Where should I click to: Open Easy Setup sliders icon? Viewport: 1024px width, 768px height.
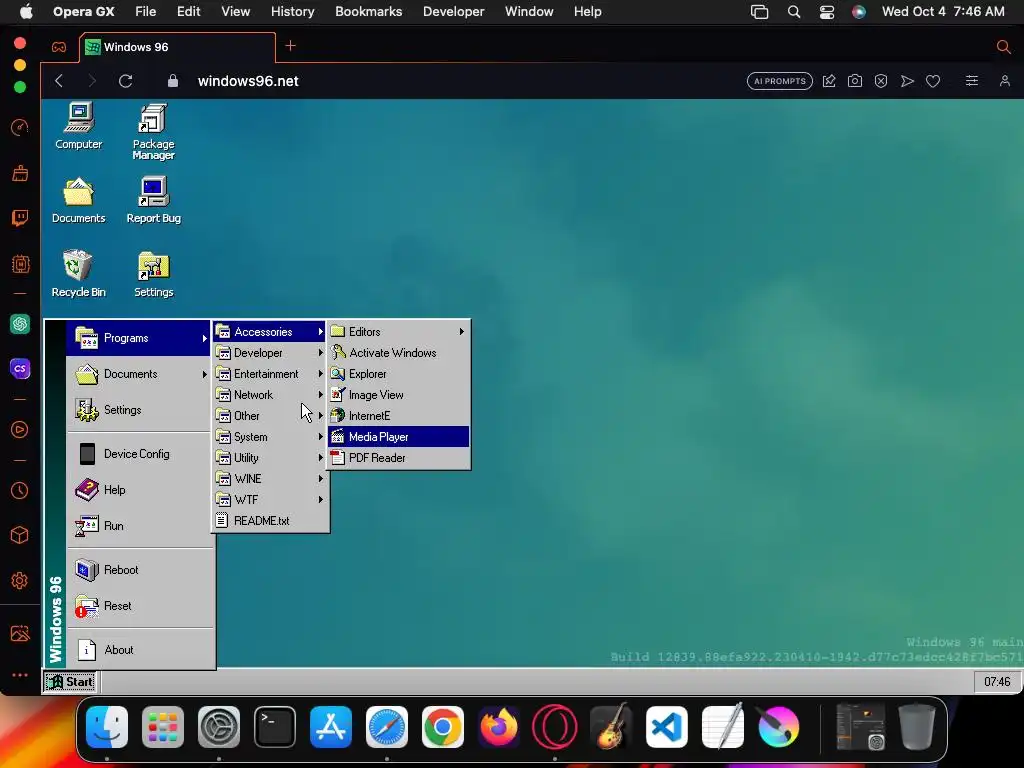point(972,81)
